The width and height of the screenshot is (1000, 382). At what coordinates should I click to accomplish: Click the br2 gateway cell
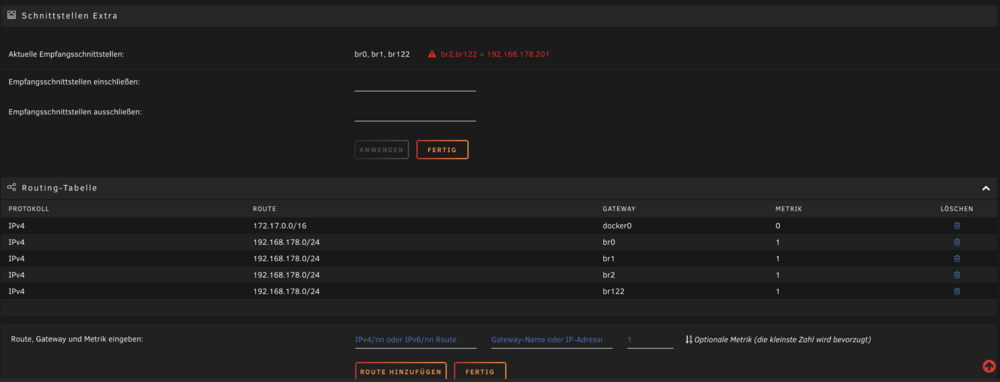[x=609, y=275]
